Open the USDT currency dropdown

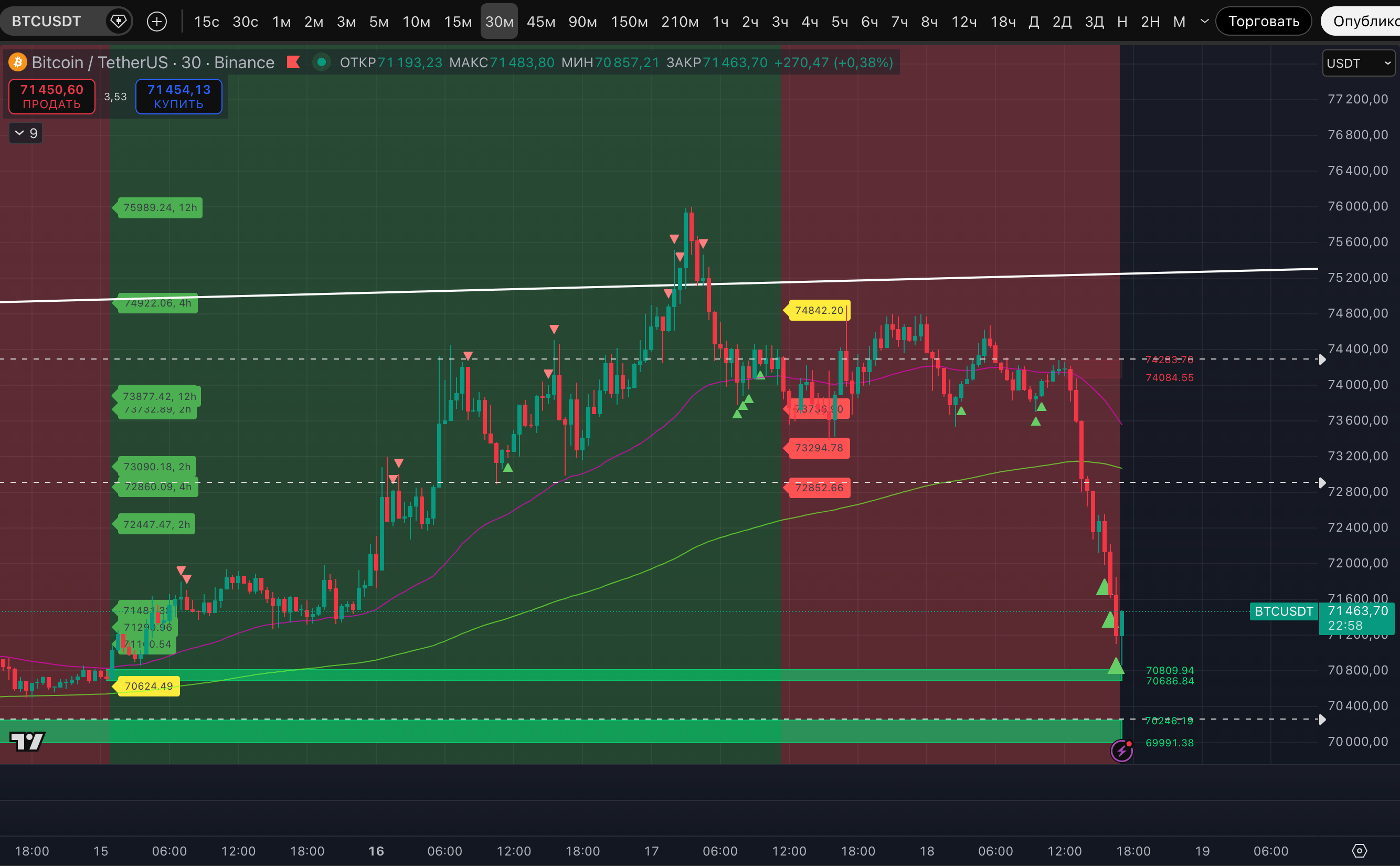(1357, 63)
